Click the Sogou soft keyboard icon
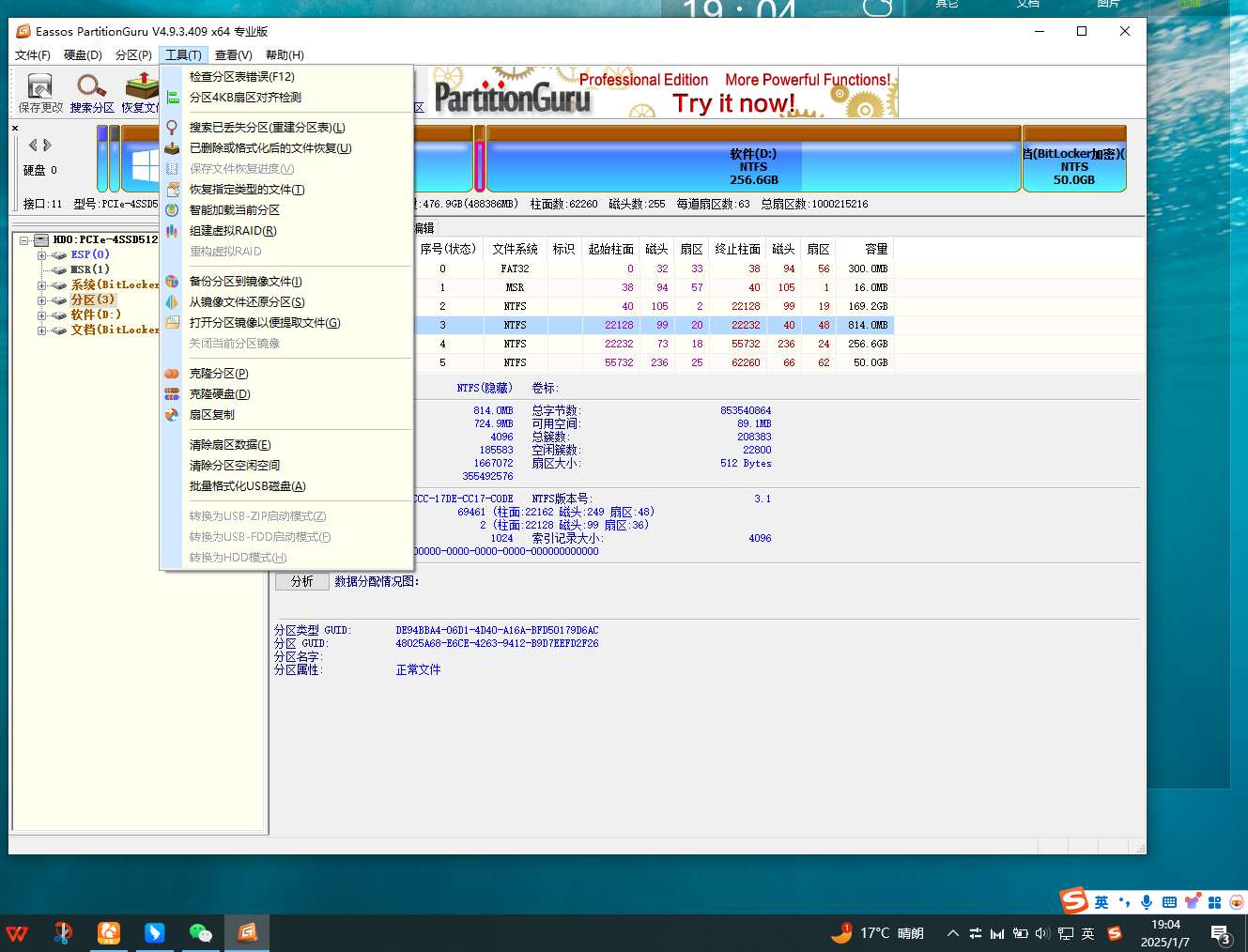Viewport: 1248px width, 952px height. coord(1169,902)
